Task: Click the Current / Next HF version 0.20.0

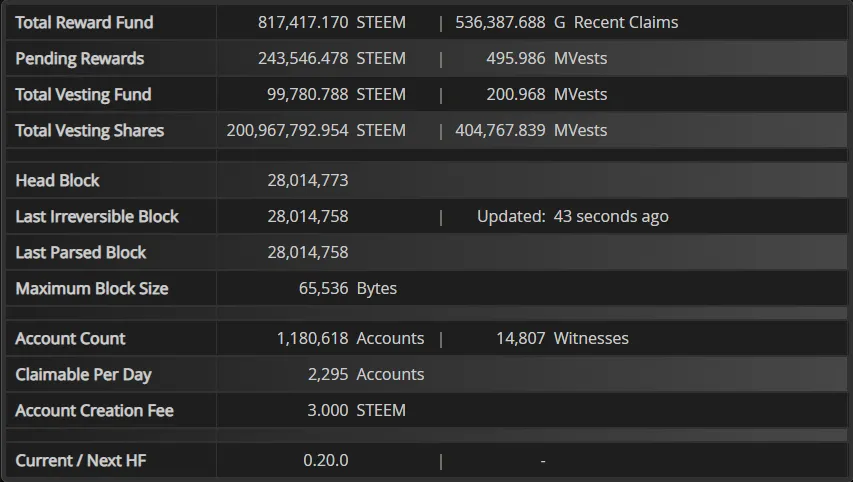Action: [326, 460]
